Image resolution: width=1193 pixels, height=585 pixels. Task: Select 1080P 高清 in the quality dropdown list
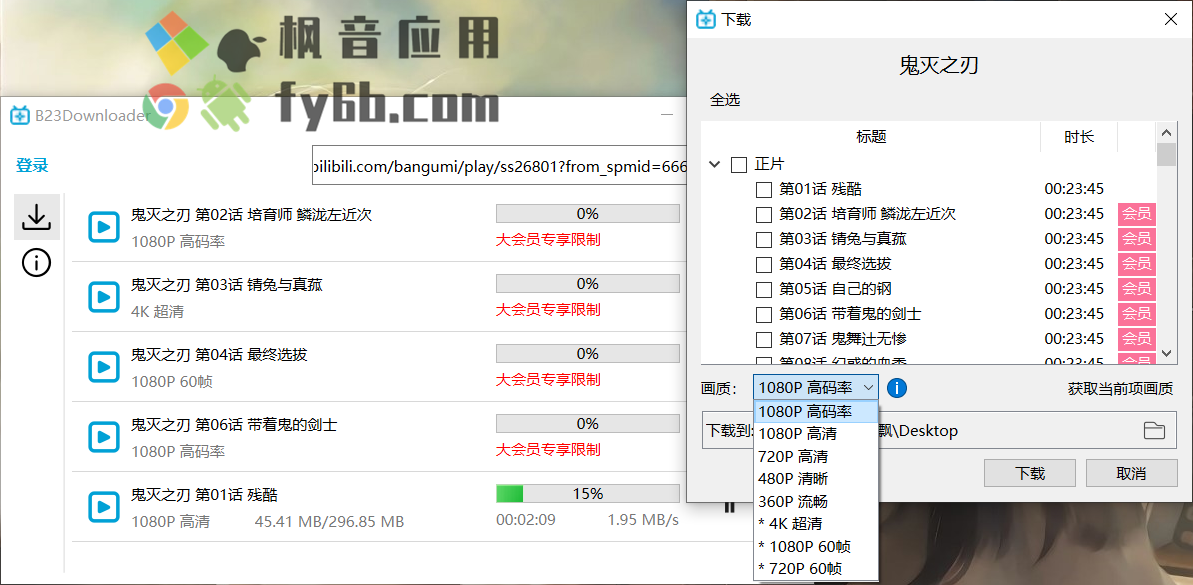tap(816, 434)
